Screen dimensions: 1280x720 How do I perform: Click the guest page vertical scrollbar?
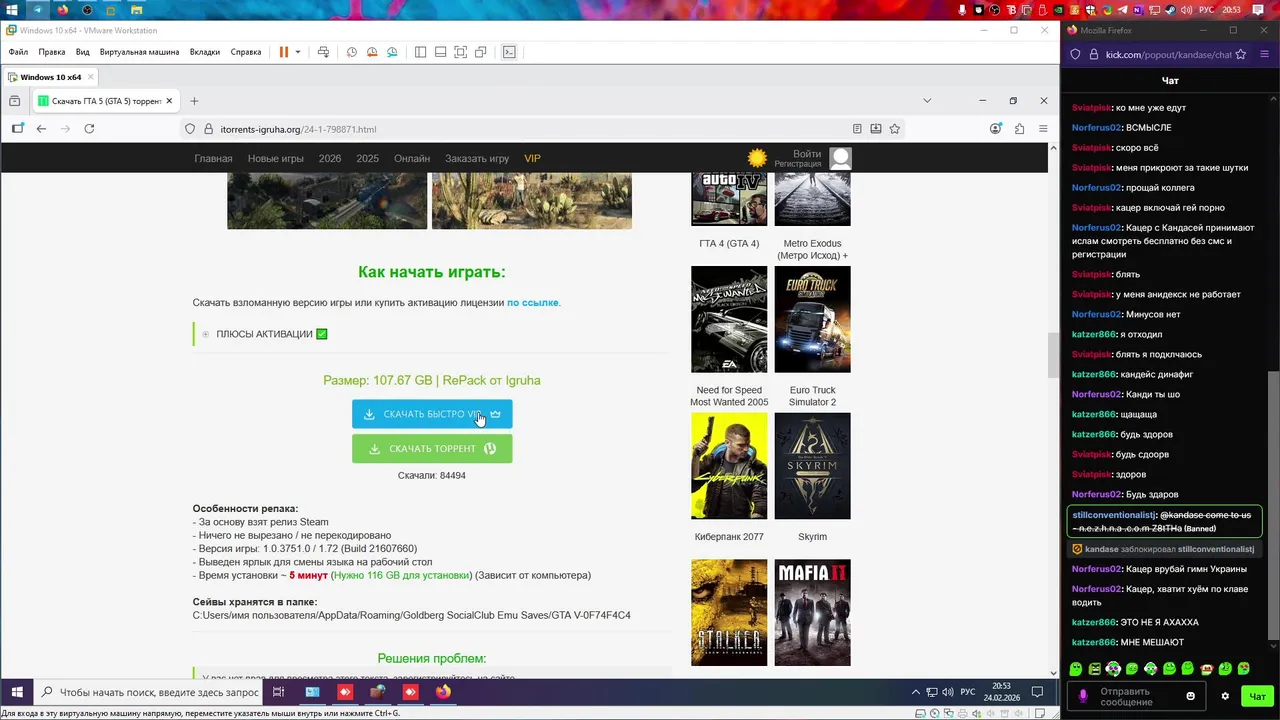pos(1053,355)
